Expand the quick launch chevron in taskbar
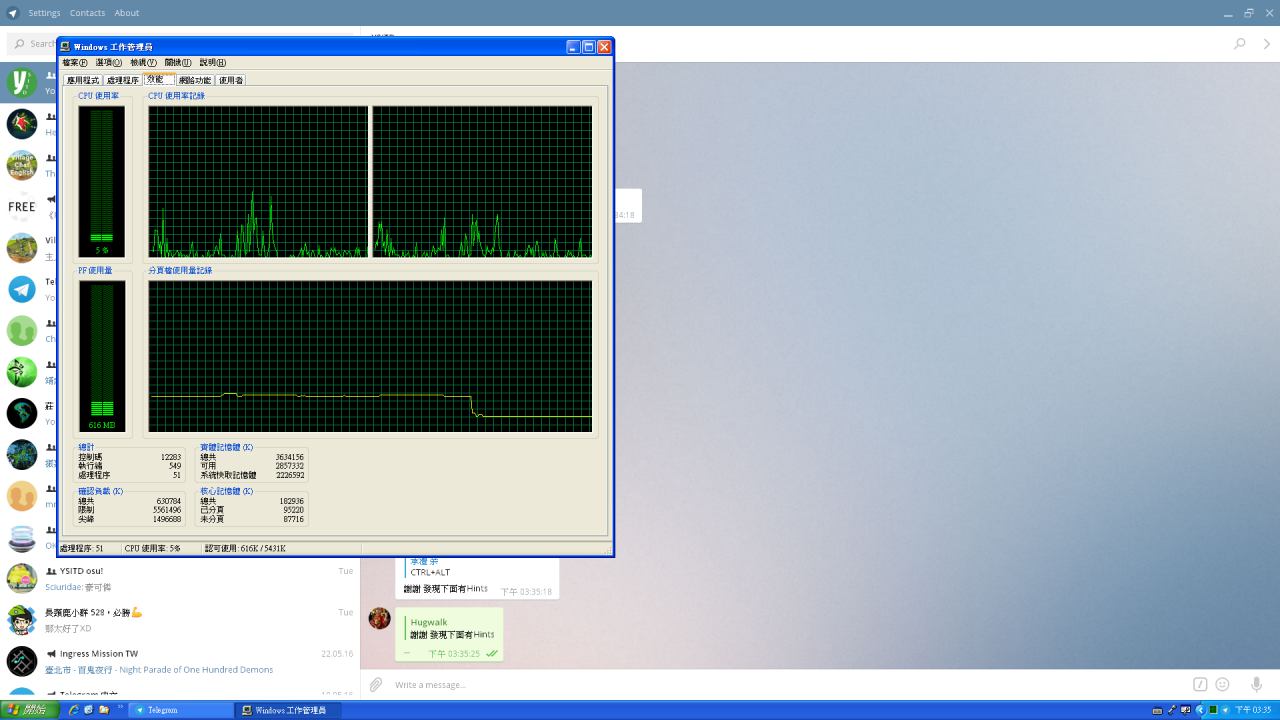The image size is (1280, 720). (121, 708)
